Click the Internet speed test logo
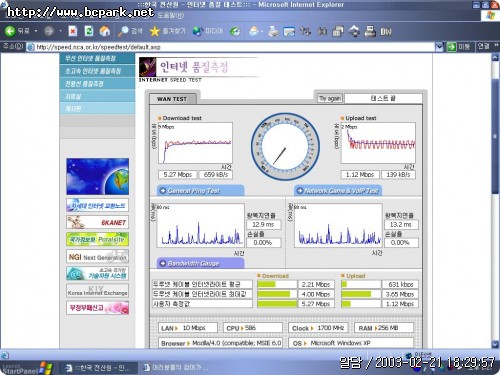This screenshot has width=500, height=375. click(199, 70)
